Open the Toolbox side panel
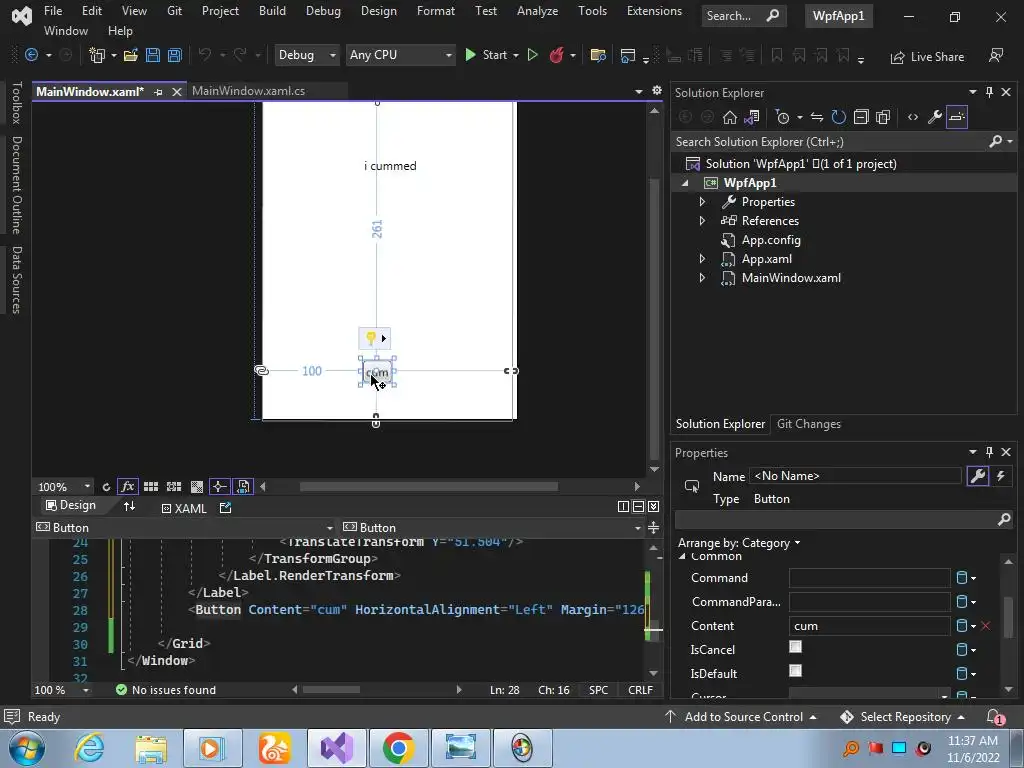Screen dimensions: 1024x768 [x=16, y=103]
